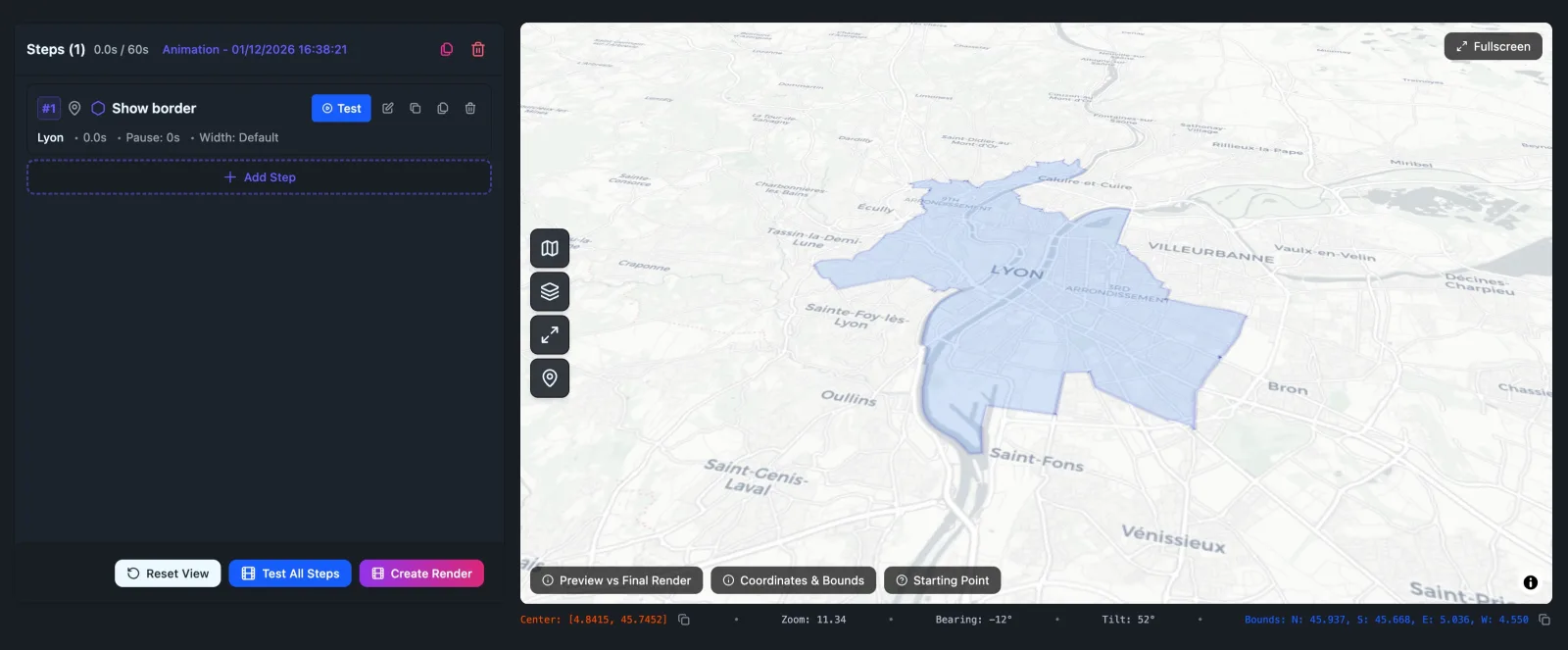Click the hexagon border icon beside Show border
The width and height of the screenshot is (1568, 650).
98,108
